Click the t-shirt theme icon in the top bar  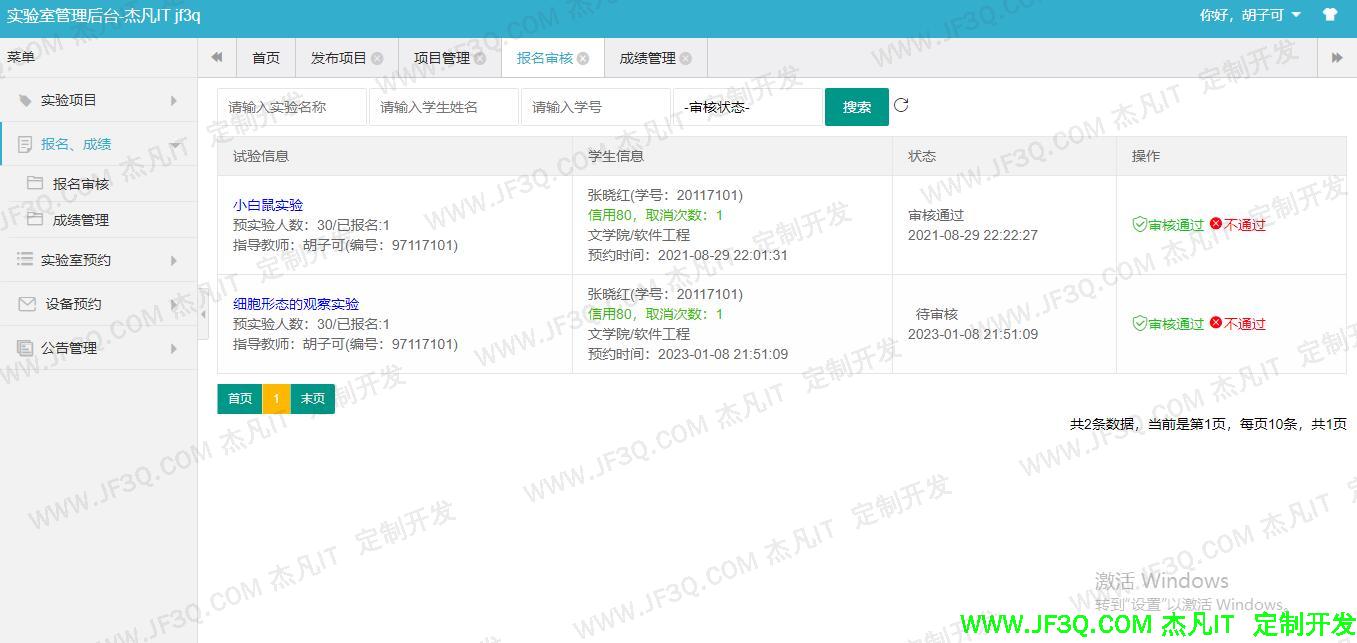(1329, 15)
